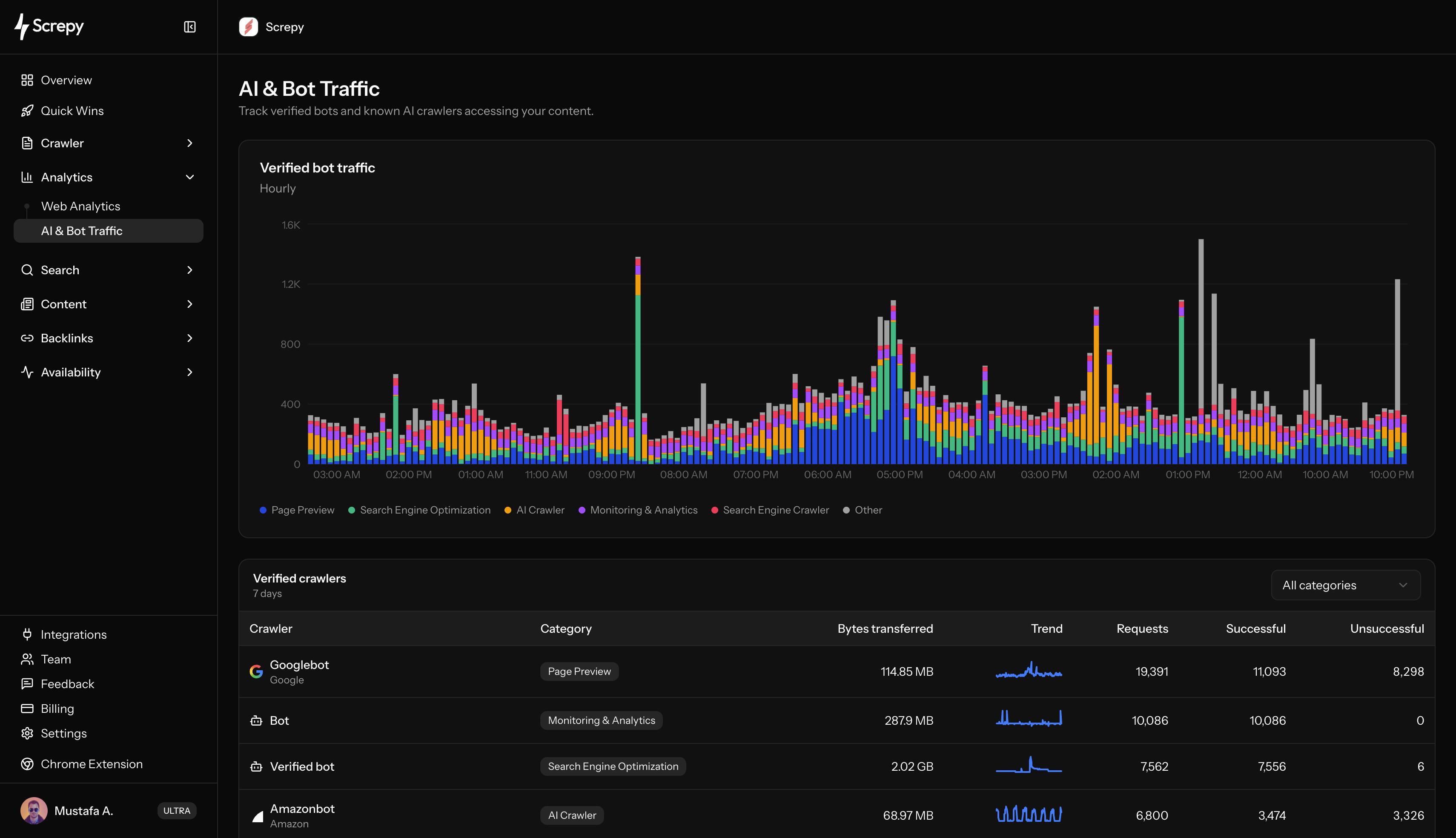Sort by Requests column header
The image size is (1456, 838).
[1142, 628]
